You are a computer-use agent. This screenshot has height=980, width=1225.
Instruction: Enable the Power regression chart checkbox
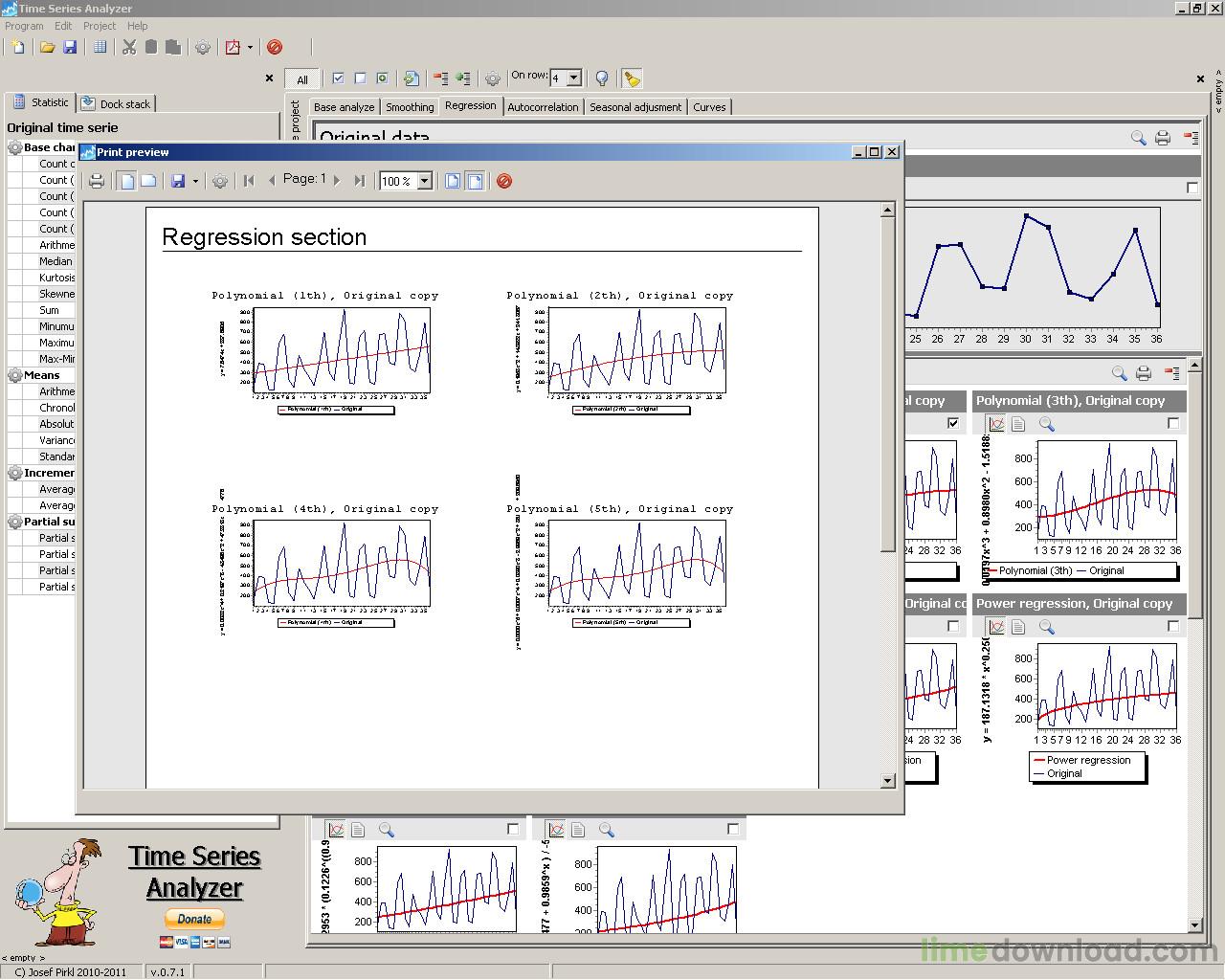pos(1172,627)
